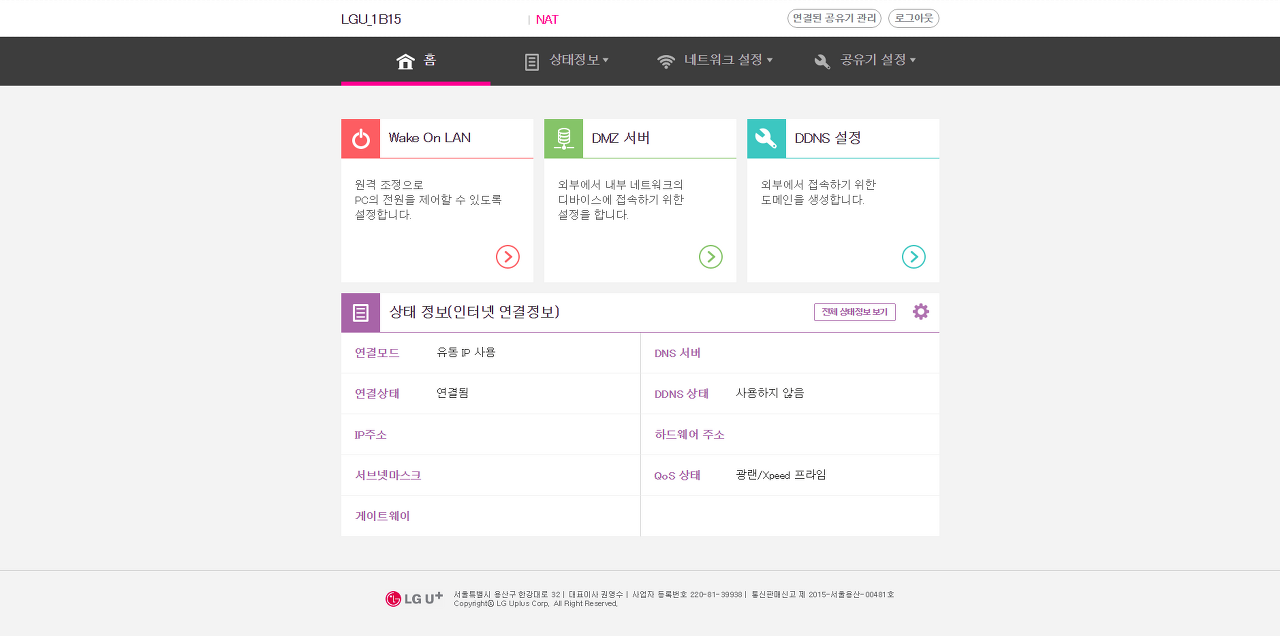Select the 유동 IP 사용 value
The image size is (1280, 636).
click(466, 353)
